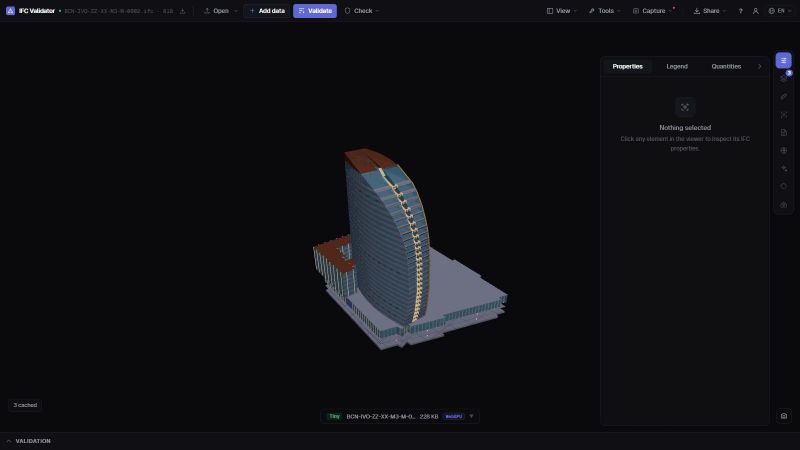Switch to the Properties tab

pos(628,66)
